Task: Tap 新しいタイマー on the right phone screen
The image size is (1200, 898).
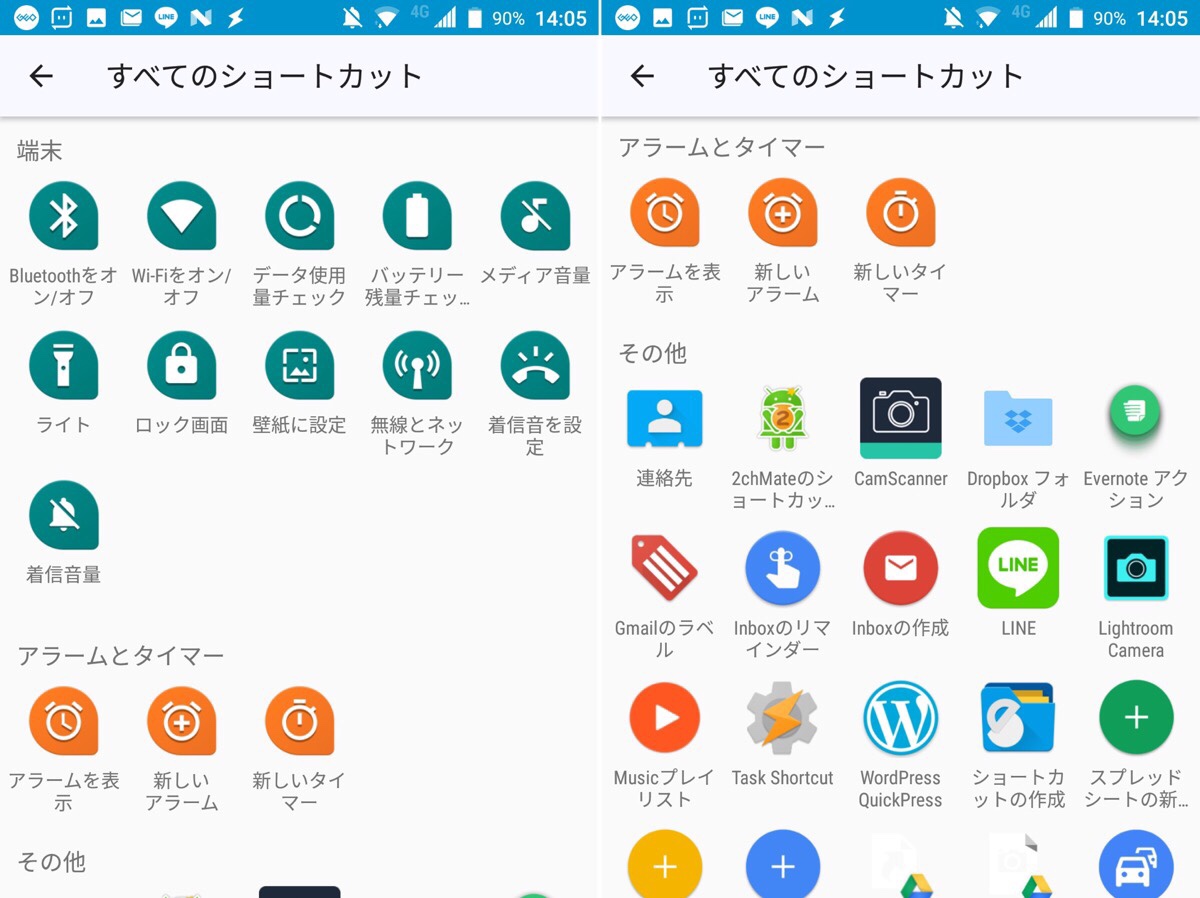Action: click(x=901, y=212)
